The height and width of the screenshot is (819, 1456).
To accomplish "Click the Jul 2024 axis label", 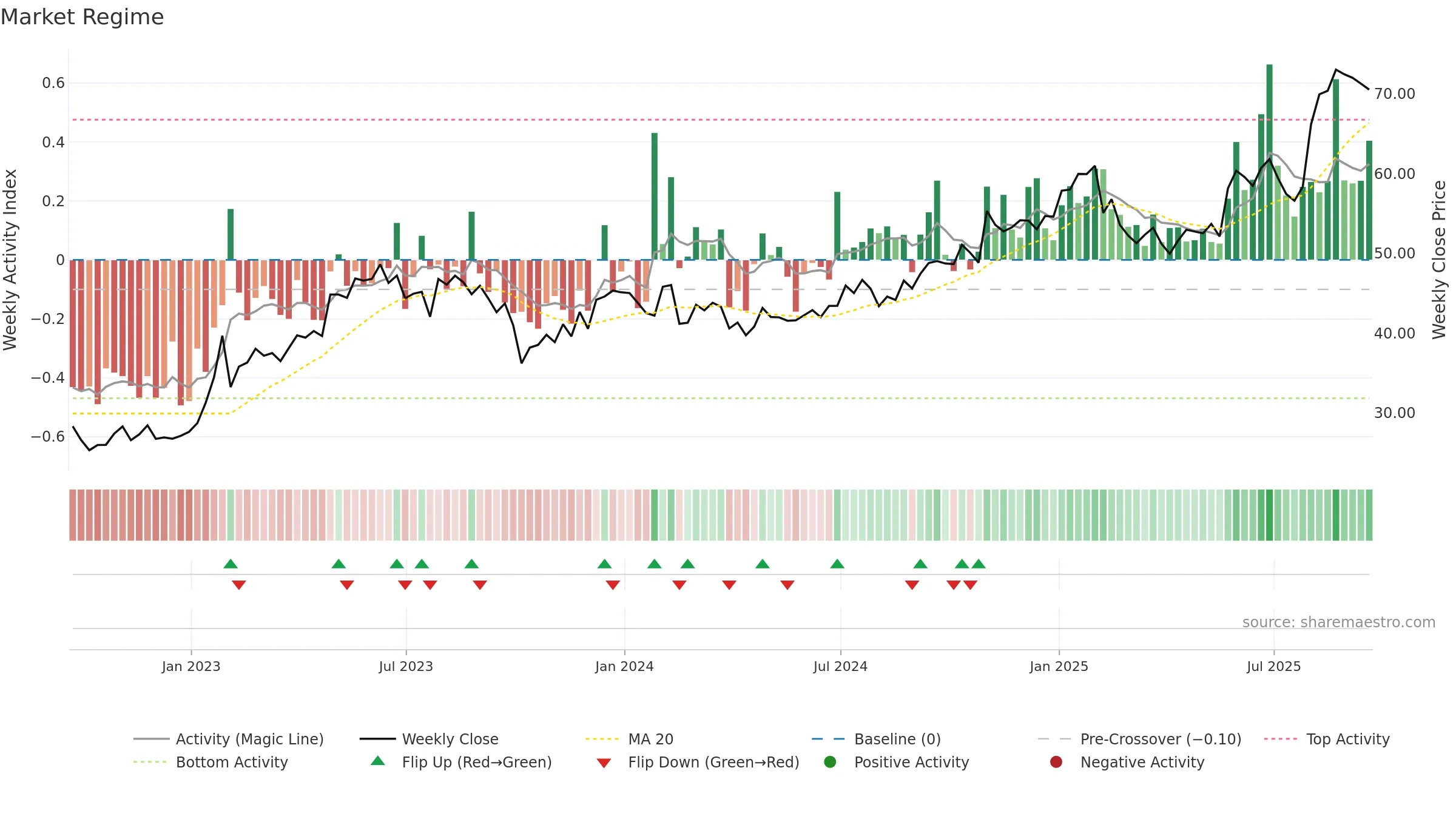I will (x=840, y=666).
